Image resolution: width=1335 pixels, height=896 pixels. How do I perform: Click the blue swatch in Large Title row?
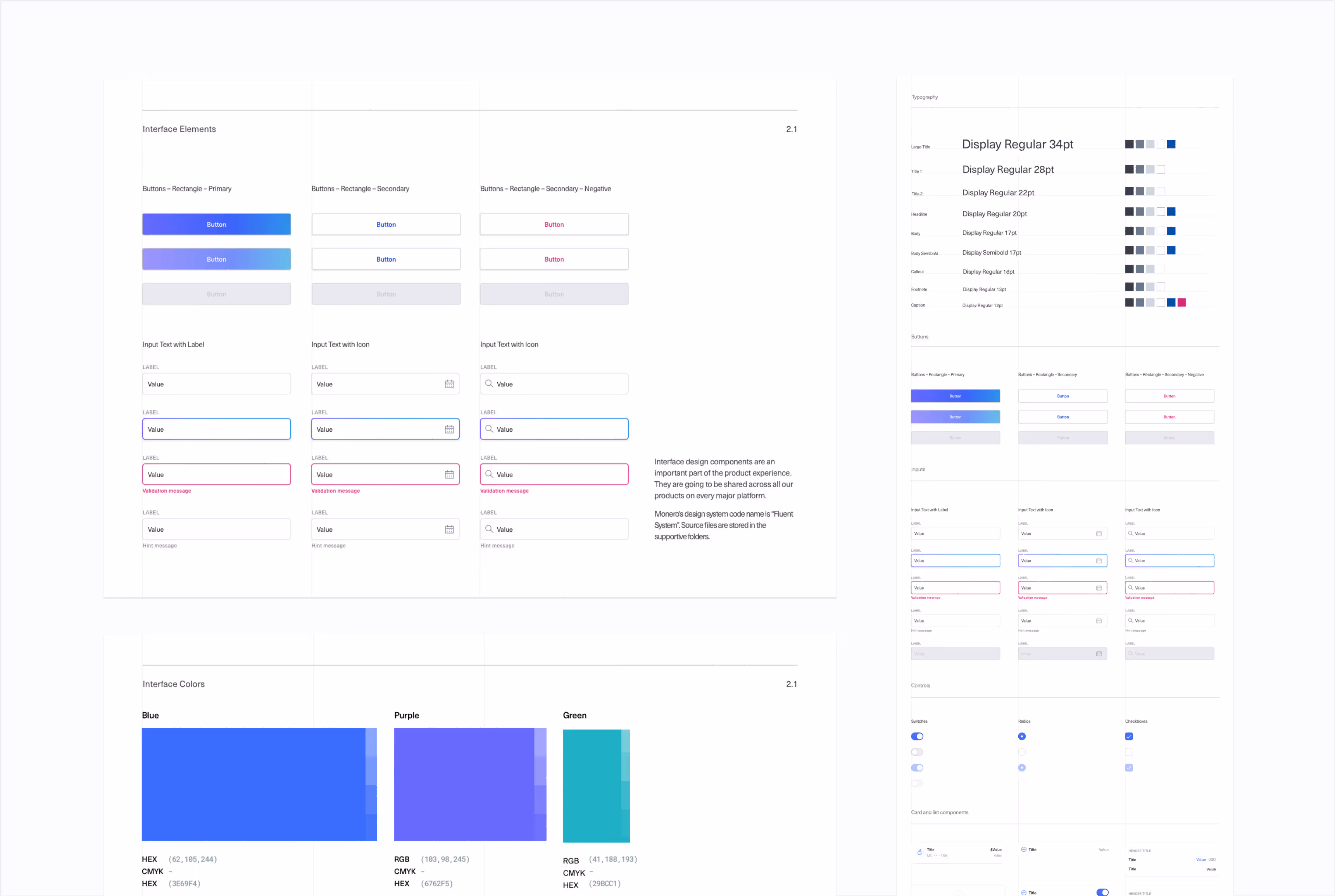[1171, 144]
